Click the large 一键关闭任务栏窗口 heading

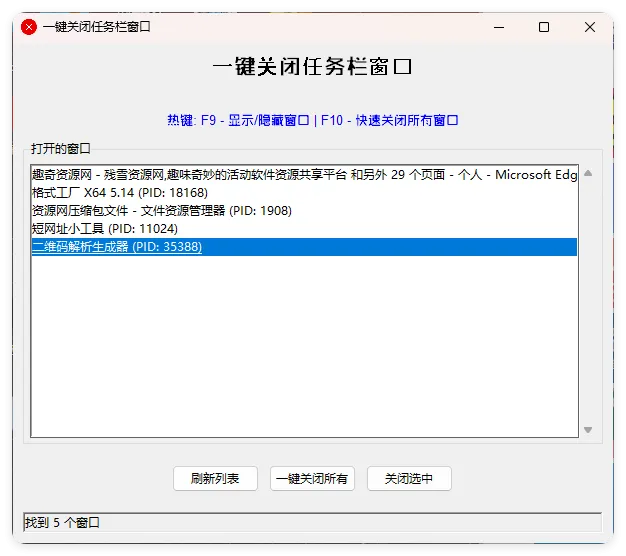tap(313, 68)
